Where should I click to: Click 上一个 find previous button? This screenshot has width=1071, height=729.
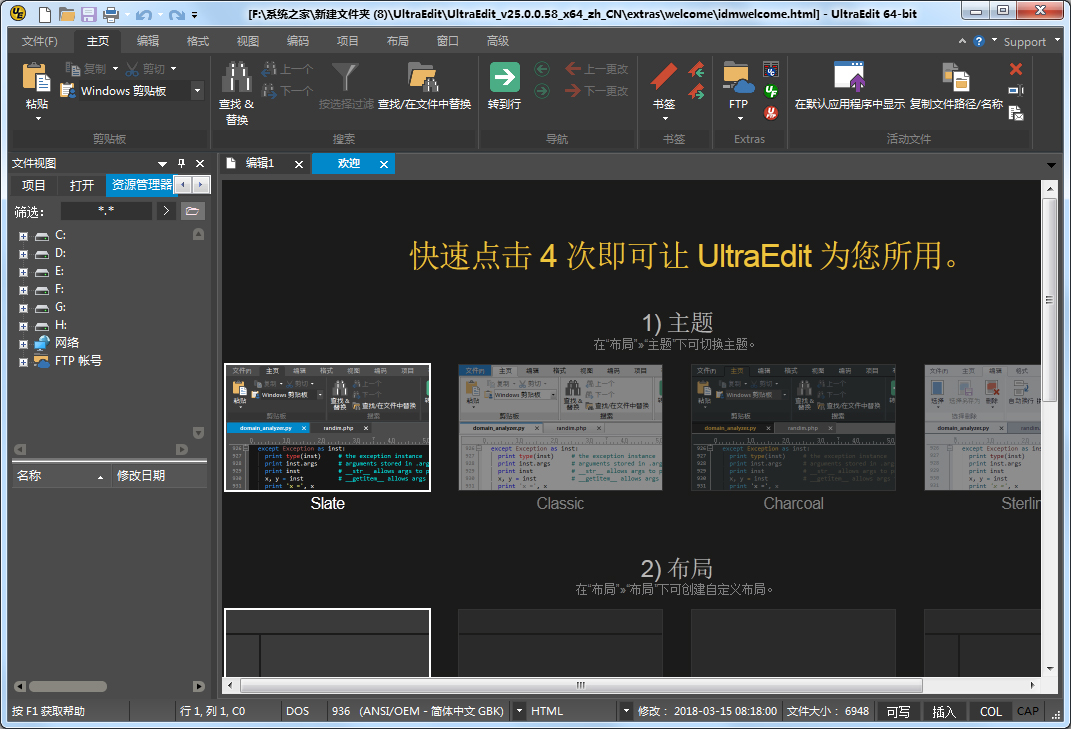[x=288, y=69]
